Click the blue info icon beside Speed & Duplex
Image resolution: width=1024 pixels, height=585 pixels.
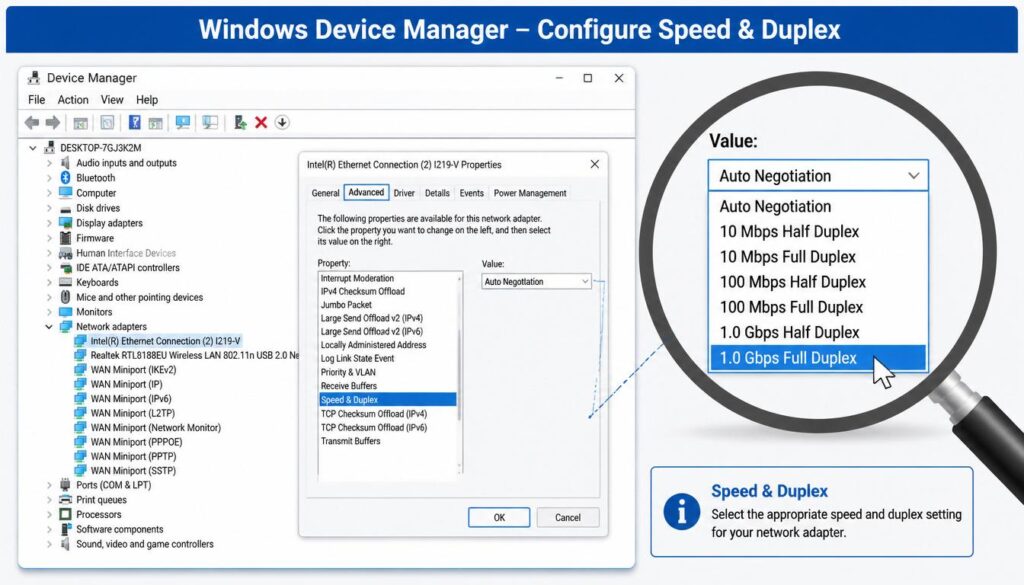pyautogui.click(x=682, y=511)
